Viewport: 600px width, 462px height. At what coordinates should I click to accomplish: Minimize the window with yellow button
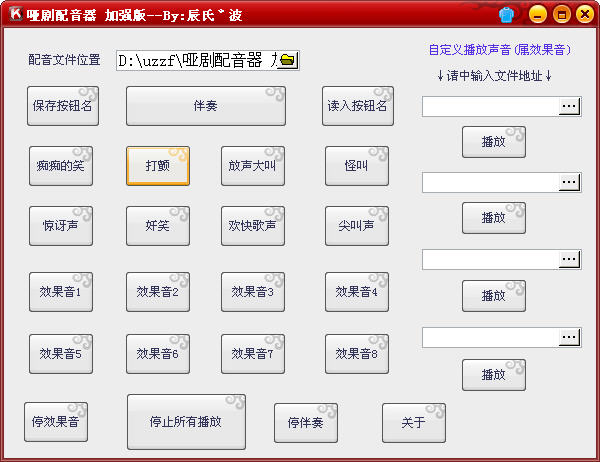click(x=538, y=15)
